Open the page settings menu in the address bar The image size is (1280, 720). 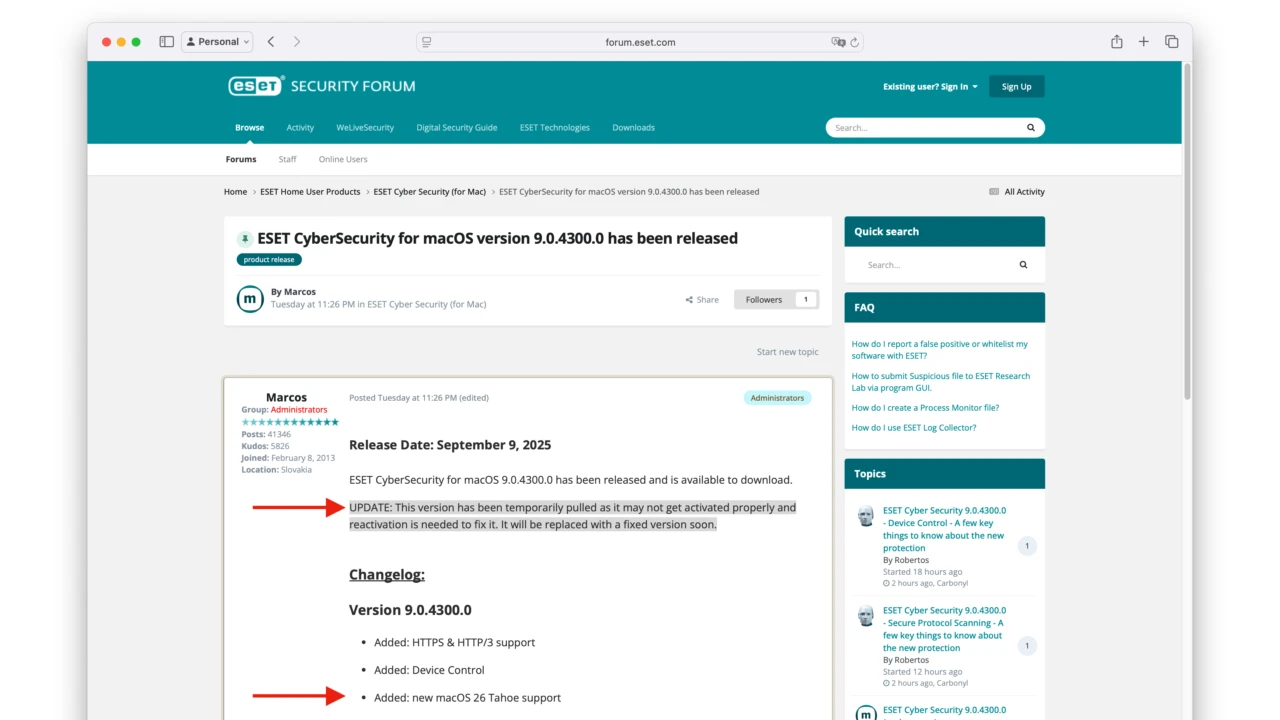click(426, 41)
